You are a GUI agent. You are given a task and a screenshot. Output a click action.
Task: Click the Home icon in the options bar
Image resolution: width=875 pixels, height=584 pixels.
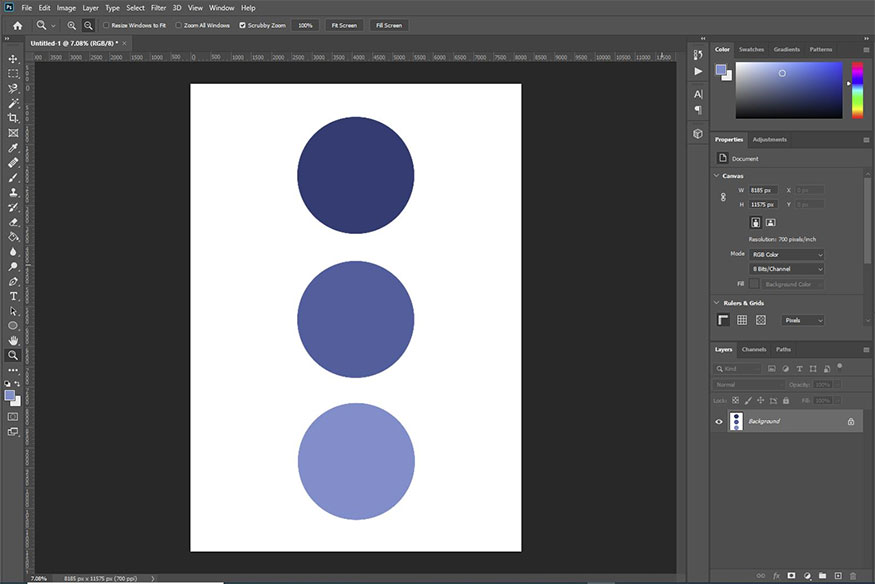(18, 26)
